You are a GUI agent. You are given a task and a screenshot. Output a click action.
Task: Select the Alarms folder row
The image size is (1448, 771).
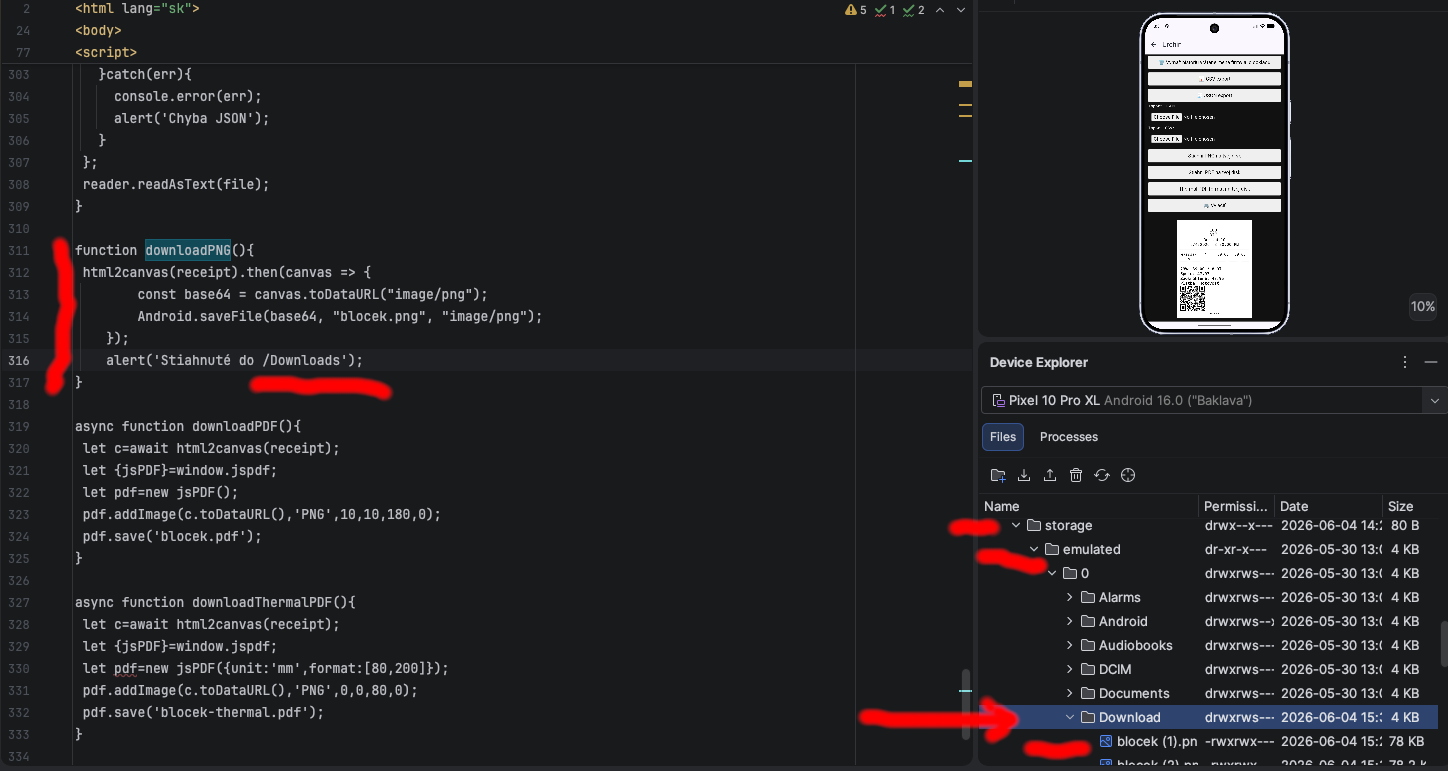tap(1209, 597)
